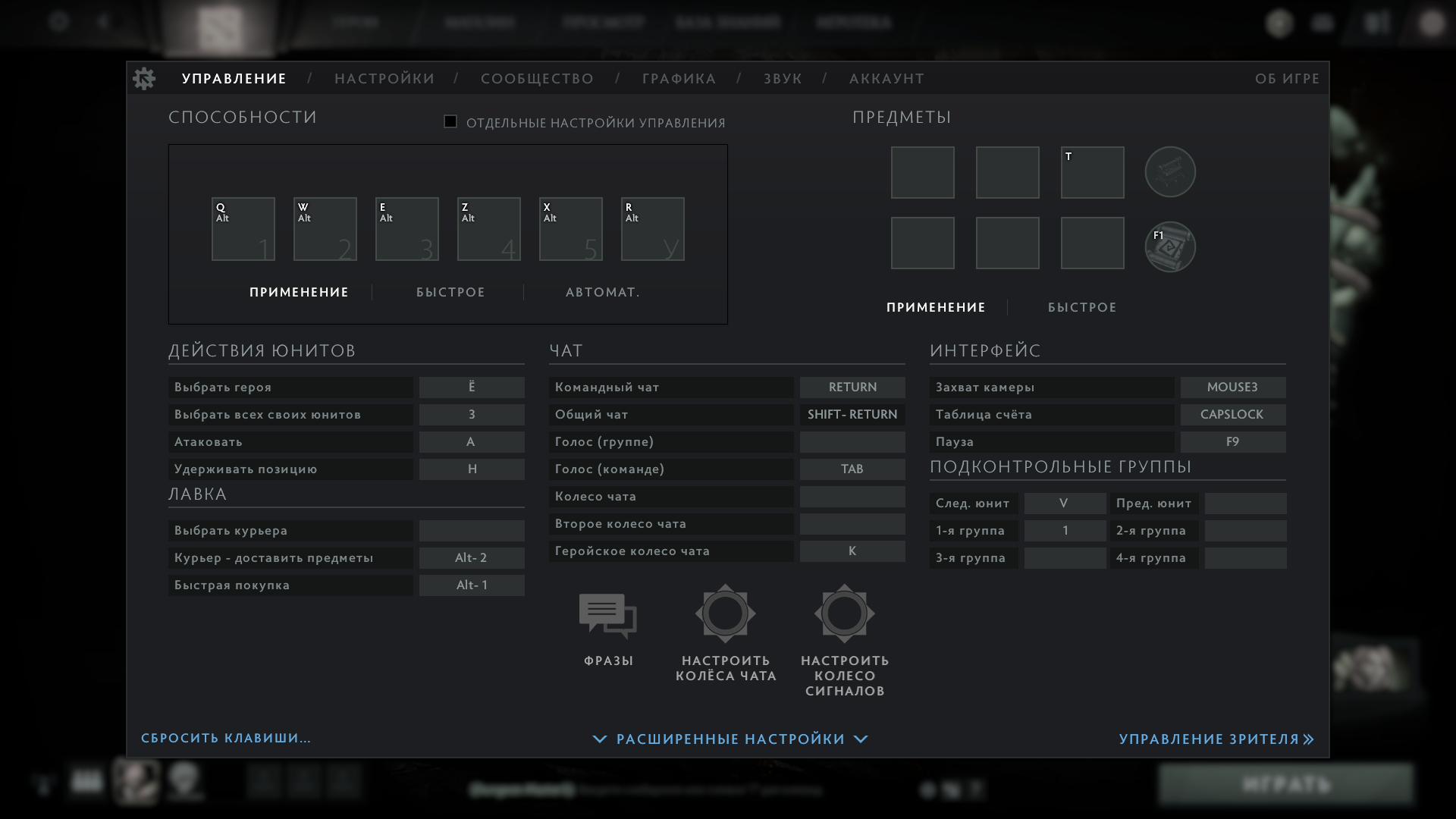This screenshot has width=1456, height=819.
Task: Open УПРАВЛЕНИЕ ЗРИТЕЛЯ spectator controls
Action: (x=1216, y=739)
